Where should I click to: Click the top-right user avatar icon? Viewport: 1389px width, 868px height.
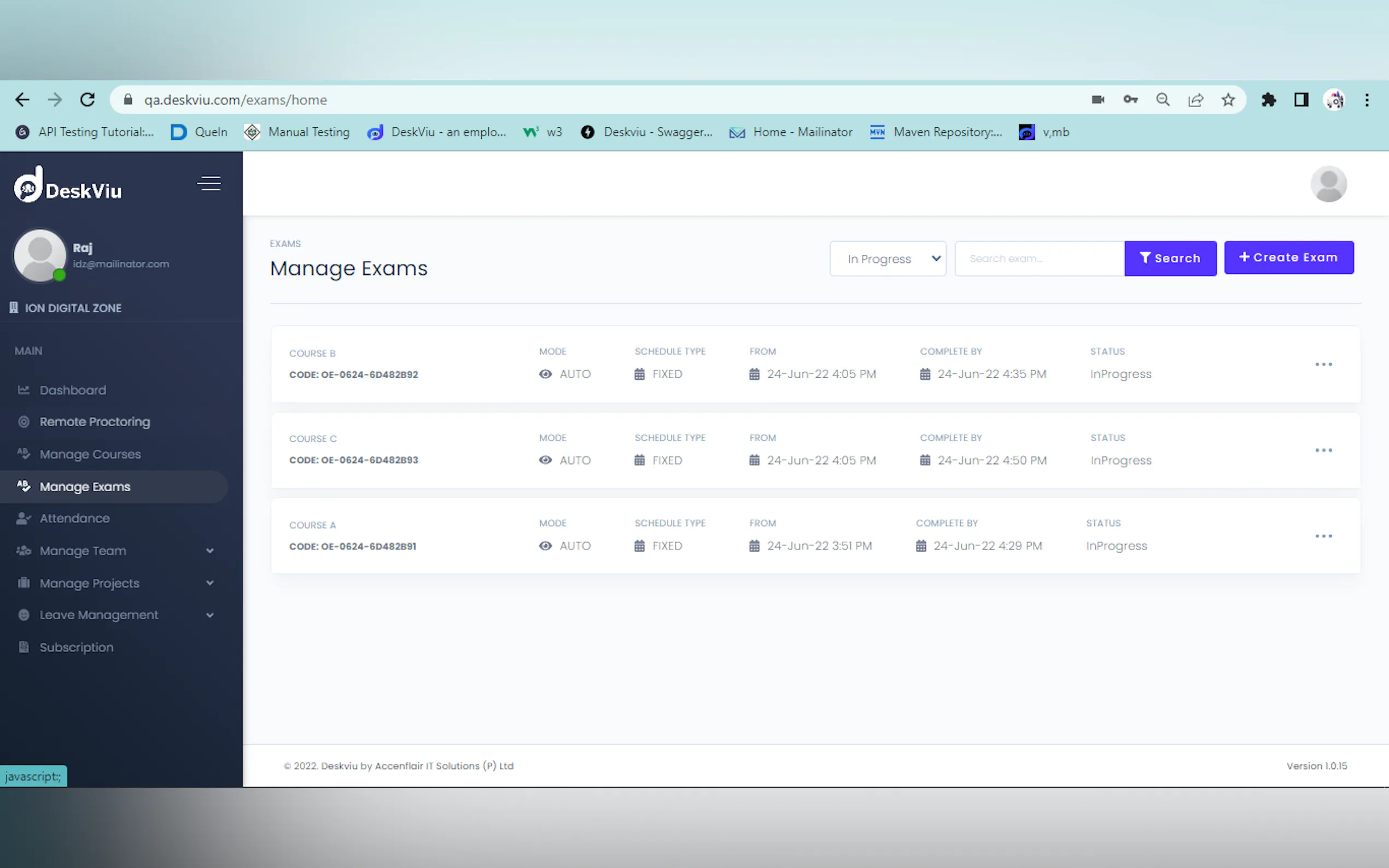(x=1328, y=184)
